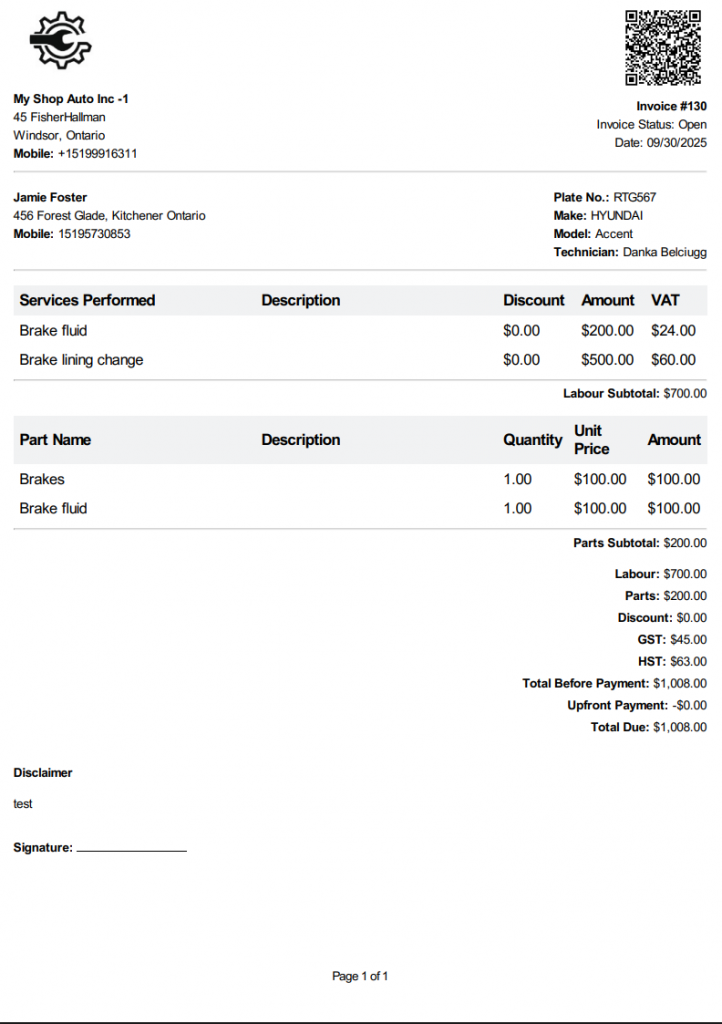Select the shop name My Shop Auto Inc -1
Viewport: 722px width, 1024px height.
pyautogui.click(x=71, y=99)
